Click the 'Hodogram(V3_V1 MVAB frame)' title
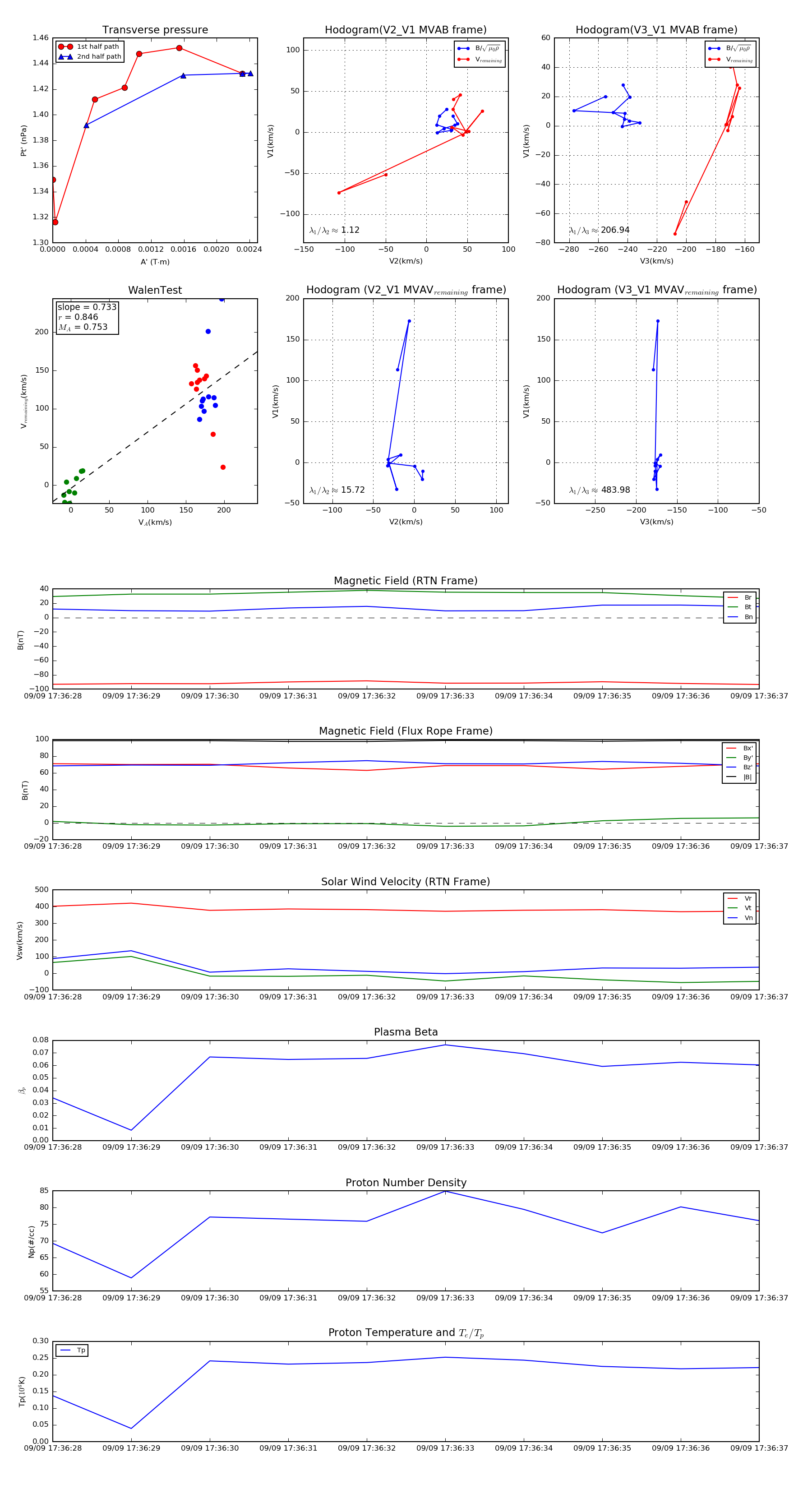The image size is (812, 1489). click(656, 30)
